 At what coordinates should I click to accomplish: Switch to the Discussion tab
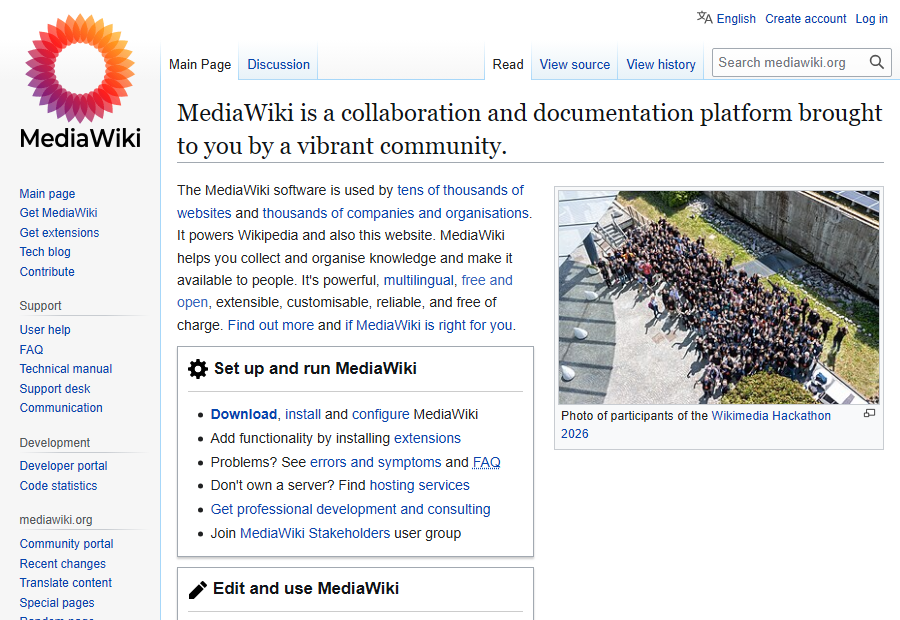pos(278,64)
